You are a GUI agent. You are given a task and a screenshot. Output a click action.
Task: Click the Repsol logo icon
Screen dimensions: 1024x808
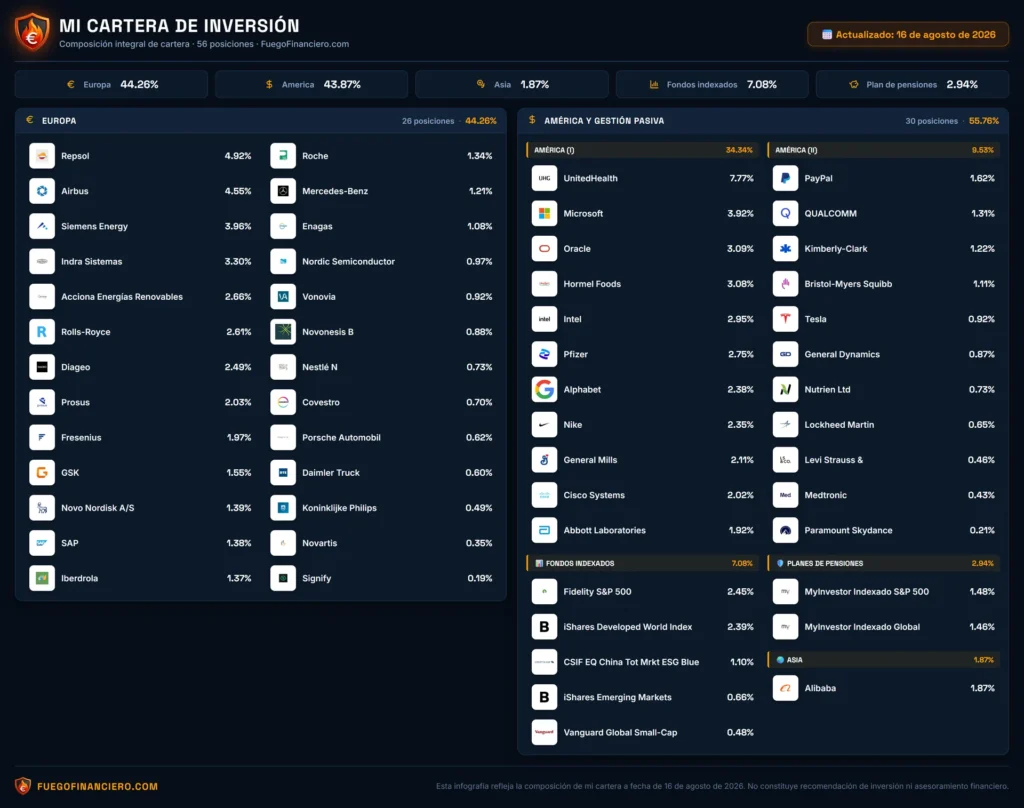[42, 156]
